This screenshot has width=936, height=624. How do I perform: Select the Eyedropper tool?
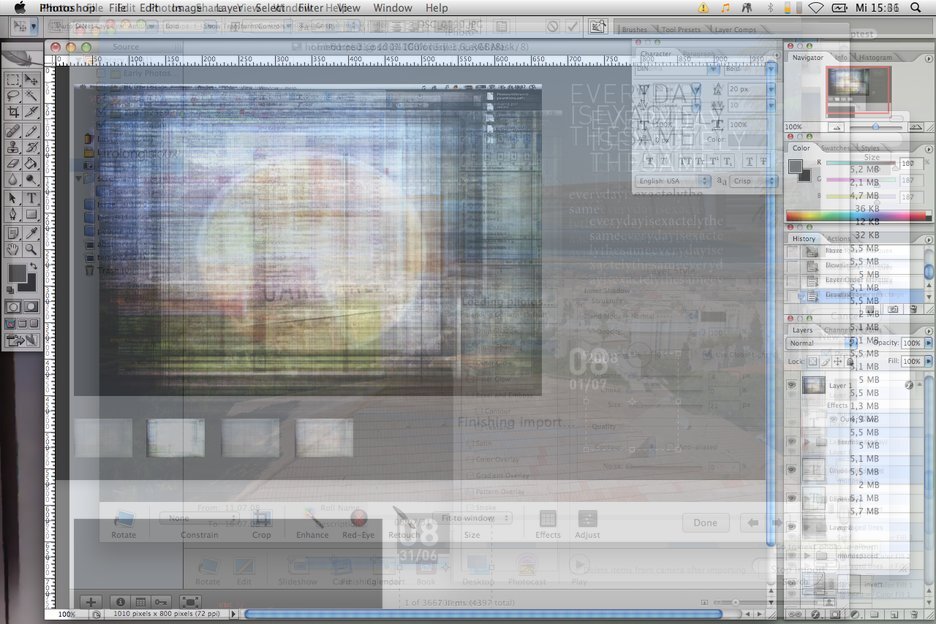point(31,233)
